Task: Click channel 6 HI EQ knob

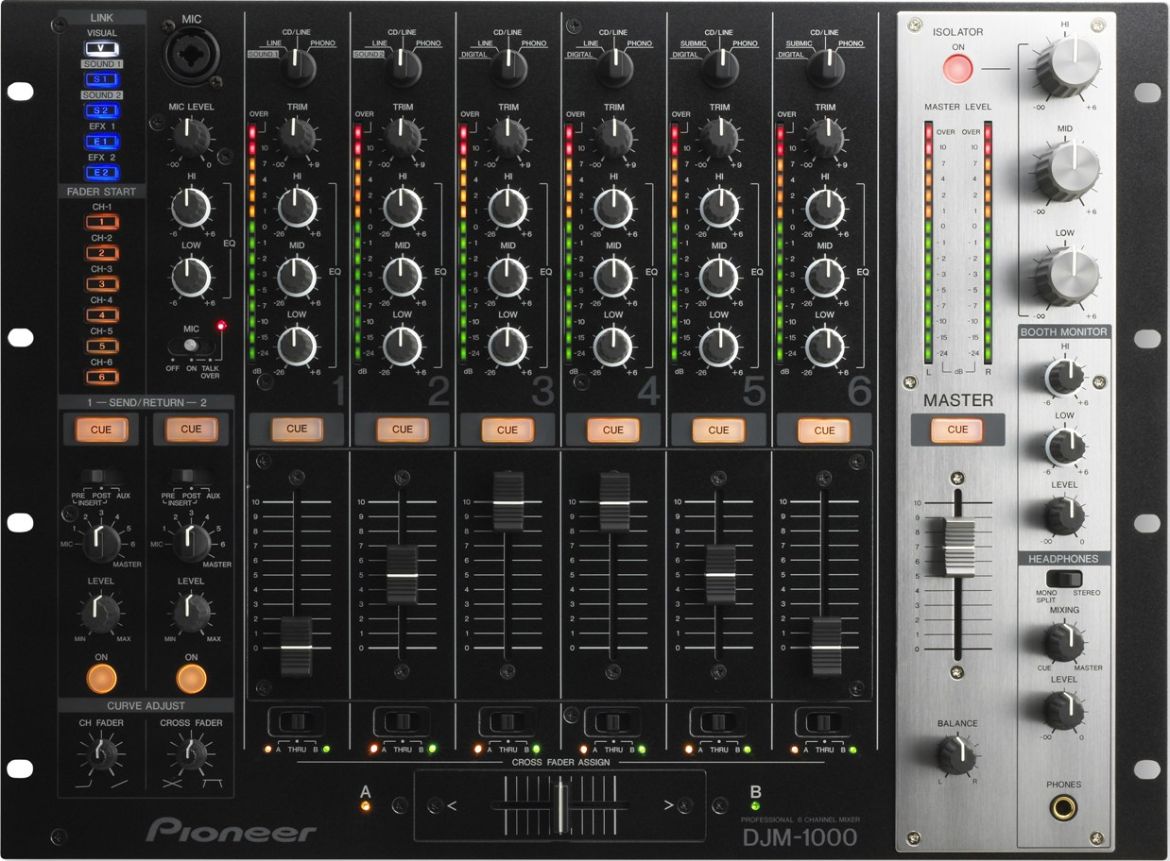Action: [825, 207]
